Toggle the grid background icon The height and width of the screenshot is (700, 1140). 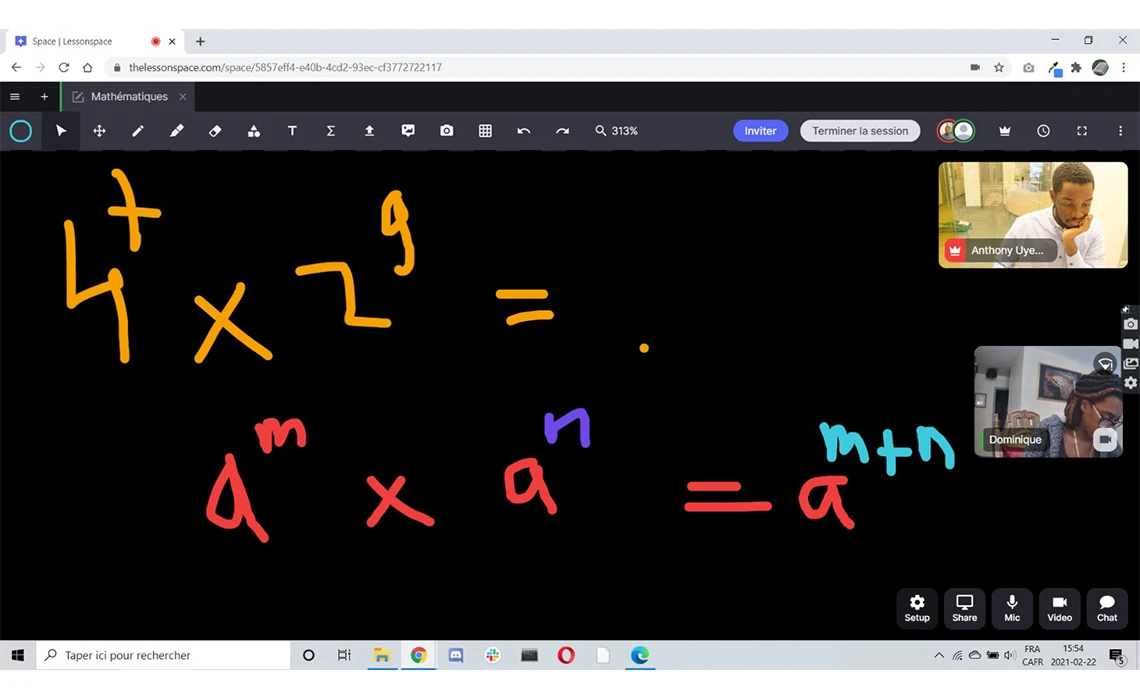click(x=485, y=131)
